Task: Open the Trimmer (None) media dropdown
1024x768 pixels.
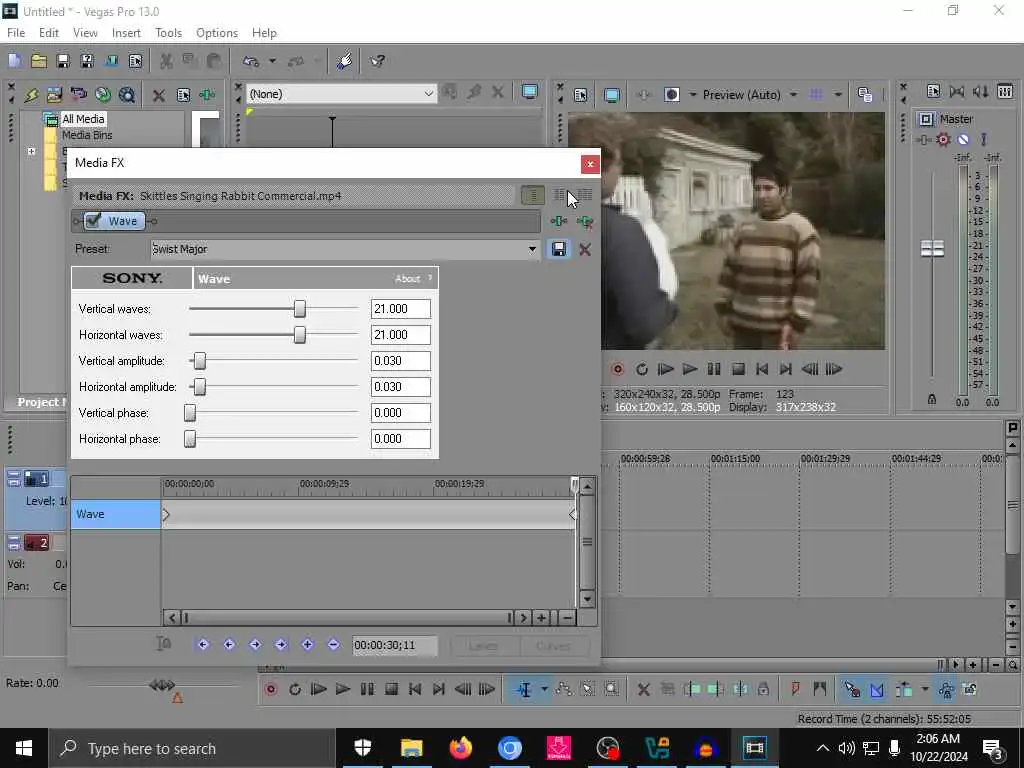Action: coord(428,94)
